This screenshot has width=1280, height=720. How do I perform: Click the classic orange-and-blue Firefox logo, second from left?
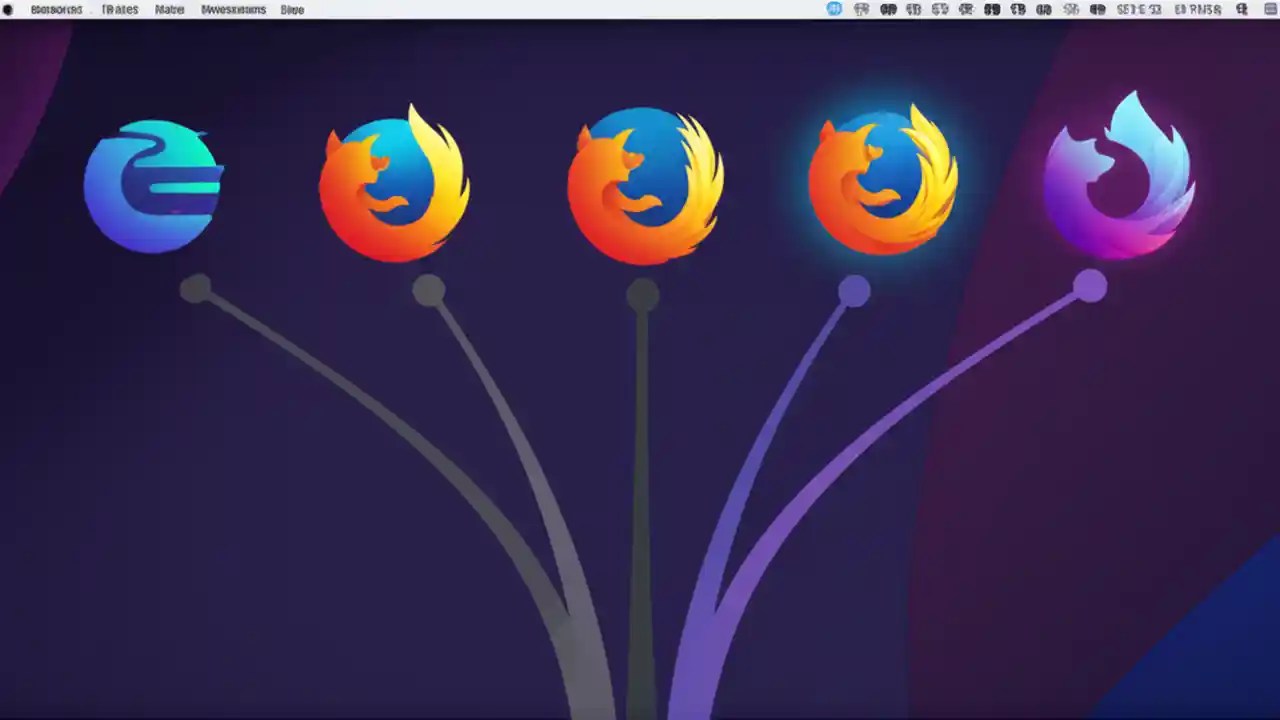point(394,185)
